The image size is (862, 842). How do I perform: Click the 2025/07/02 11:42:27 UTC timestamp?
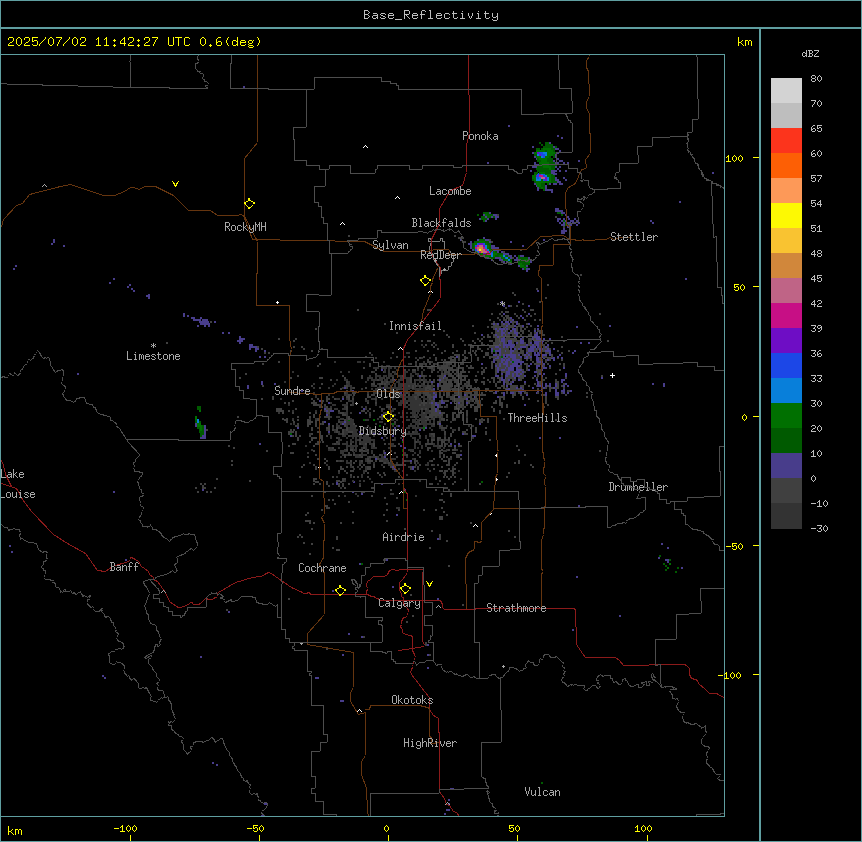[99, 42]
